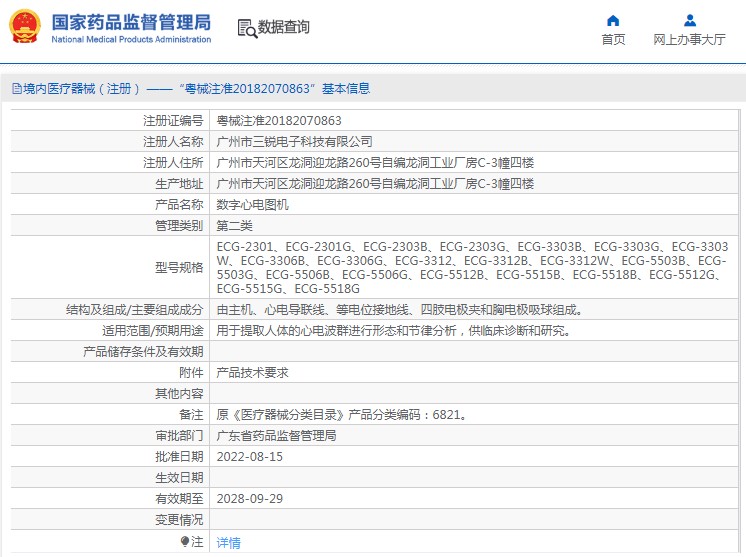Click the national emblem logo
Viewport: 746px width, 557px height.
[25, 27]
